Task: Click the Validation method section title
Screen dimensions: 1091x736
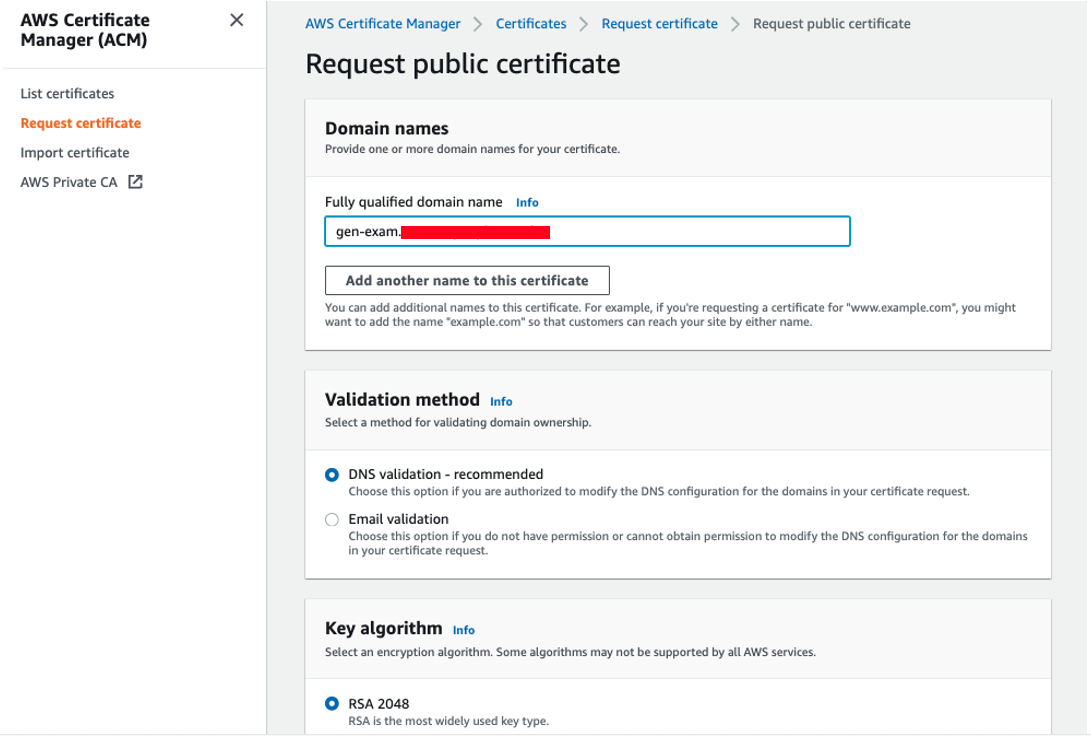Action: pos(402,399)
